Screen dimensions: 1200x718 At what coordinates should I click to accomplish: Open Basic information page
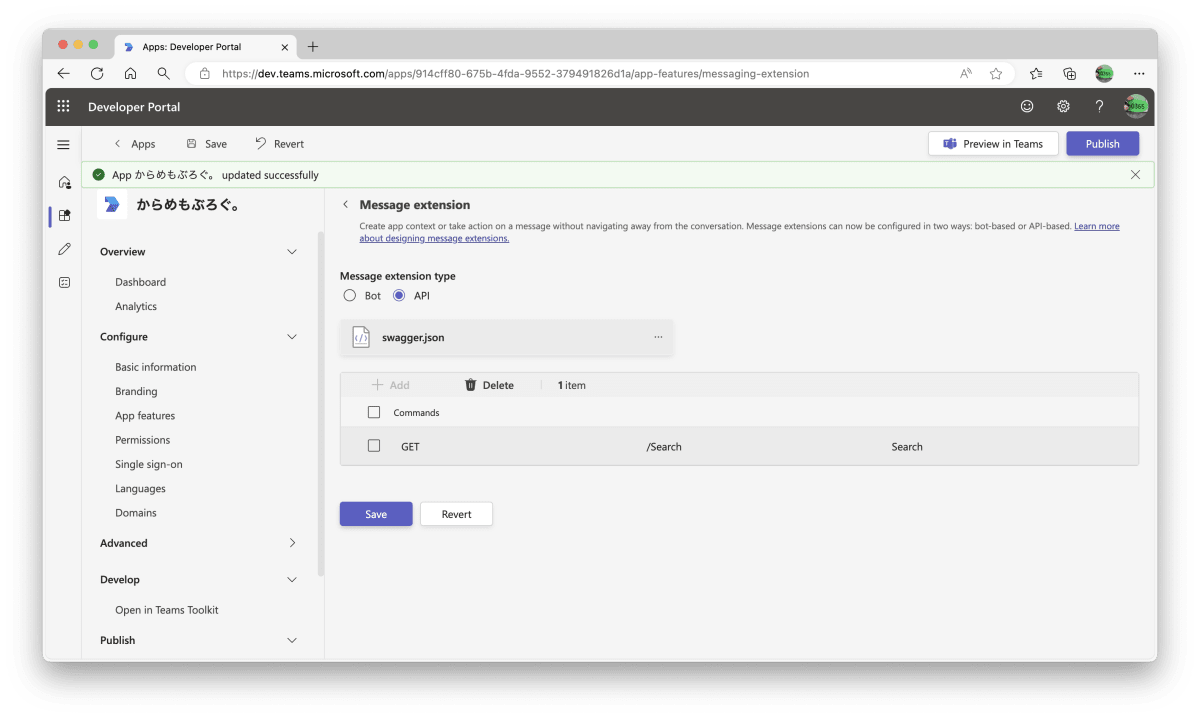156,367
